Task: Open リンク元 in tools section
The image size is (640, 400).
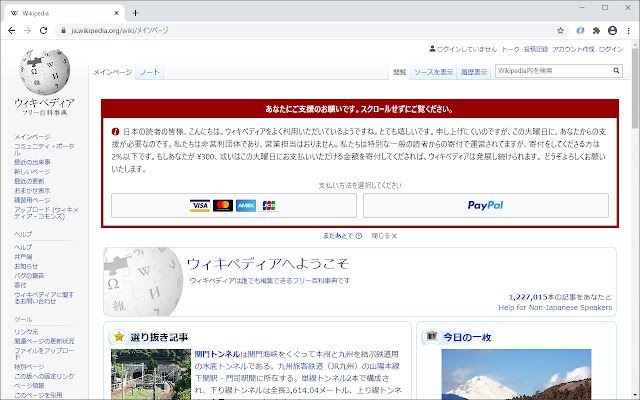Action: 26,332
